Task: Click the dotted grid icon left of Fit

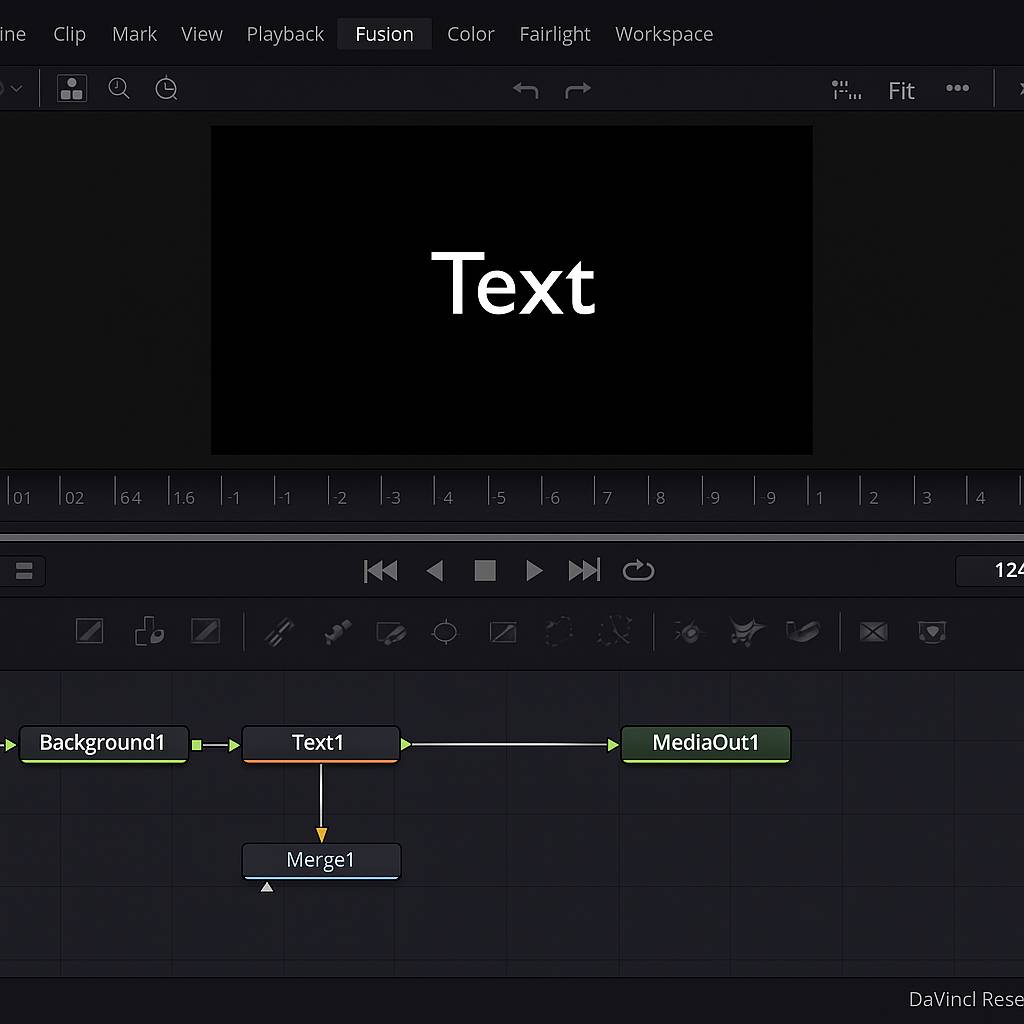Action: [846, 90]
